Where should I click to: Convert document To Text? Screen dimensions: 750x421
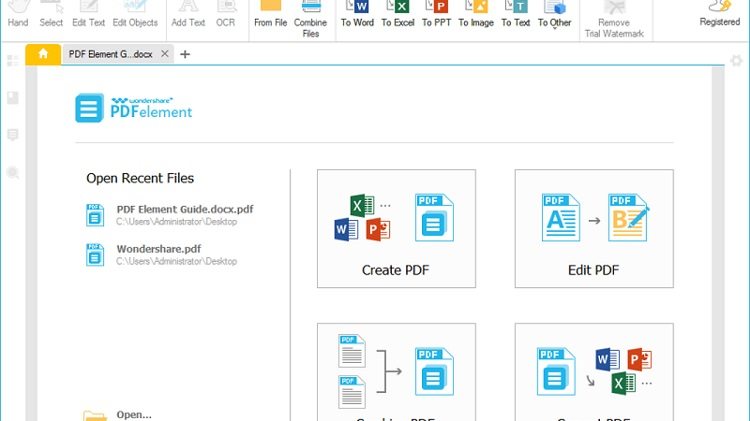click(516, 14)
